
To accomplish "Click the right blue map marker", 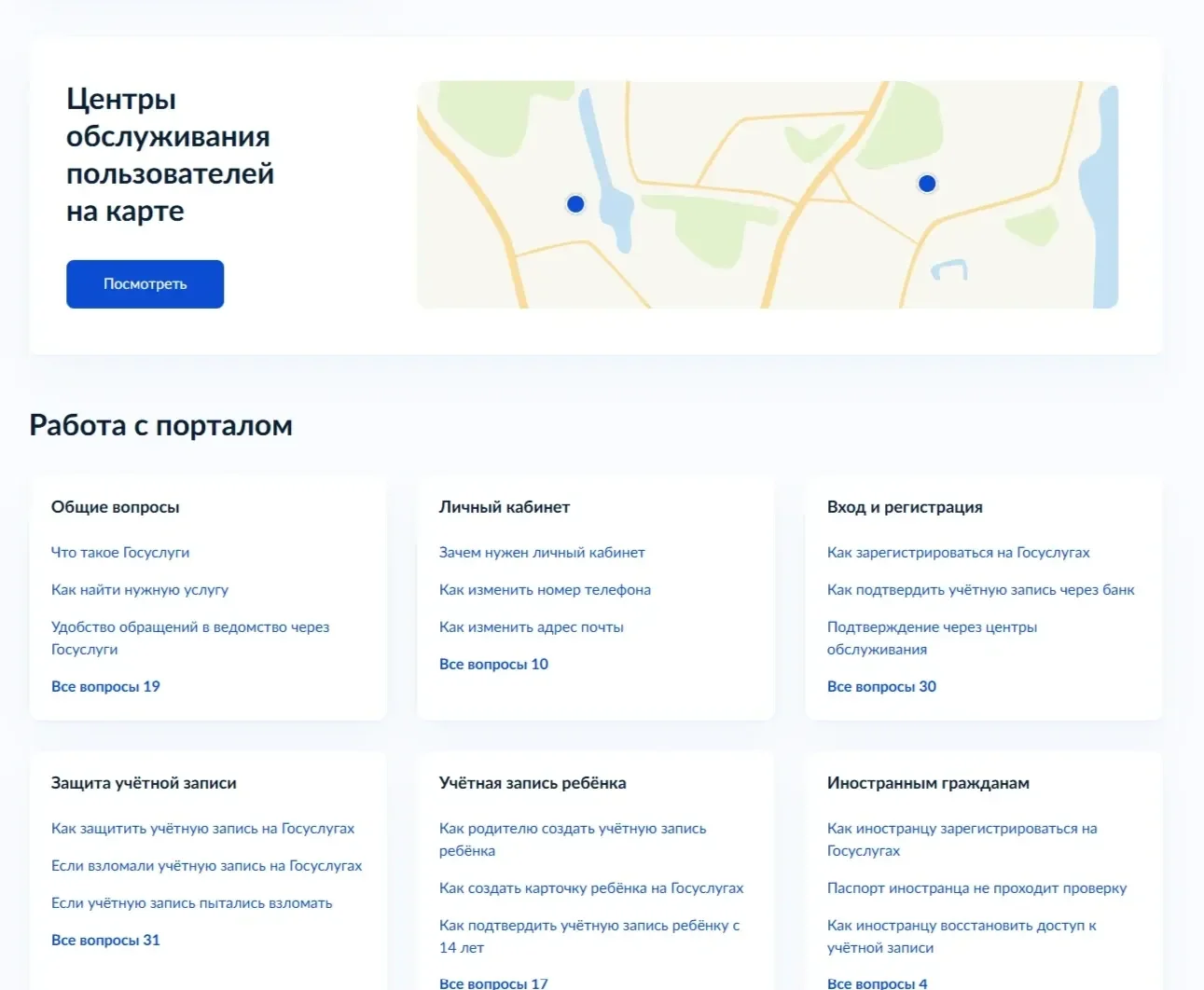I will (x=927, y=184).
